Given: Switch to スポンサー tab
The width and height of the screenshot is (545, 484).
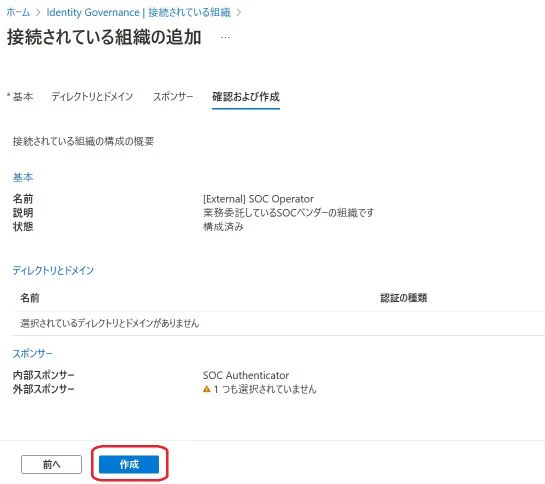Looking at the screenshot, I should click(173, 97).
